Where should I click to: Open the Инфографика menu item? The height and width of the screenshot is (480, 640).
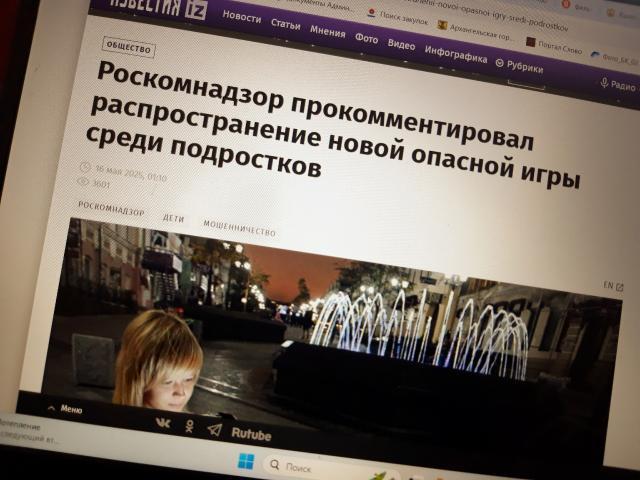click(x=456, y=54)
